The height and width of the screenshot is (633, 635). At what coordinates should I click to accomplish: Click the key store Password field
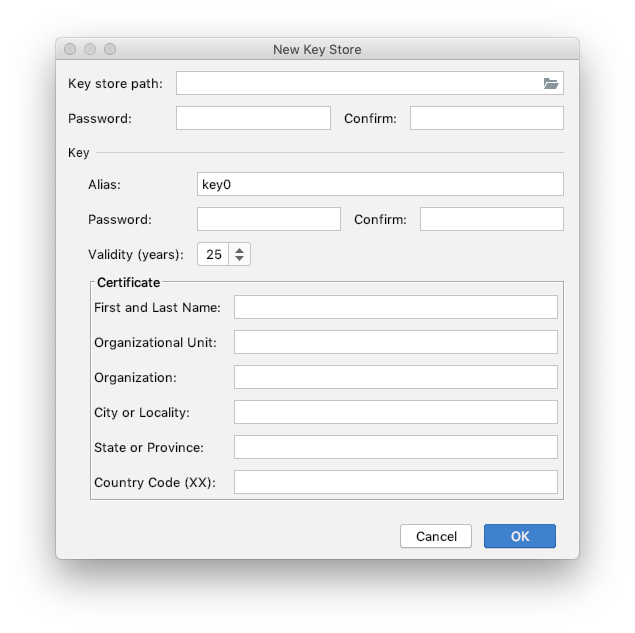[253, 118]
